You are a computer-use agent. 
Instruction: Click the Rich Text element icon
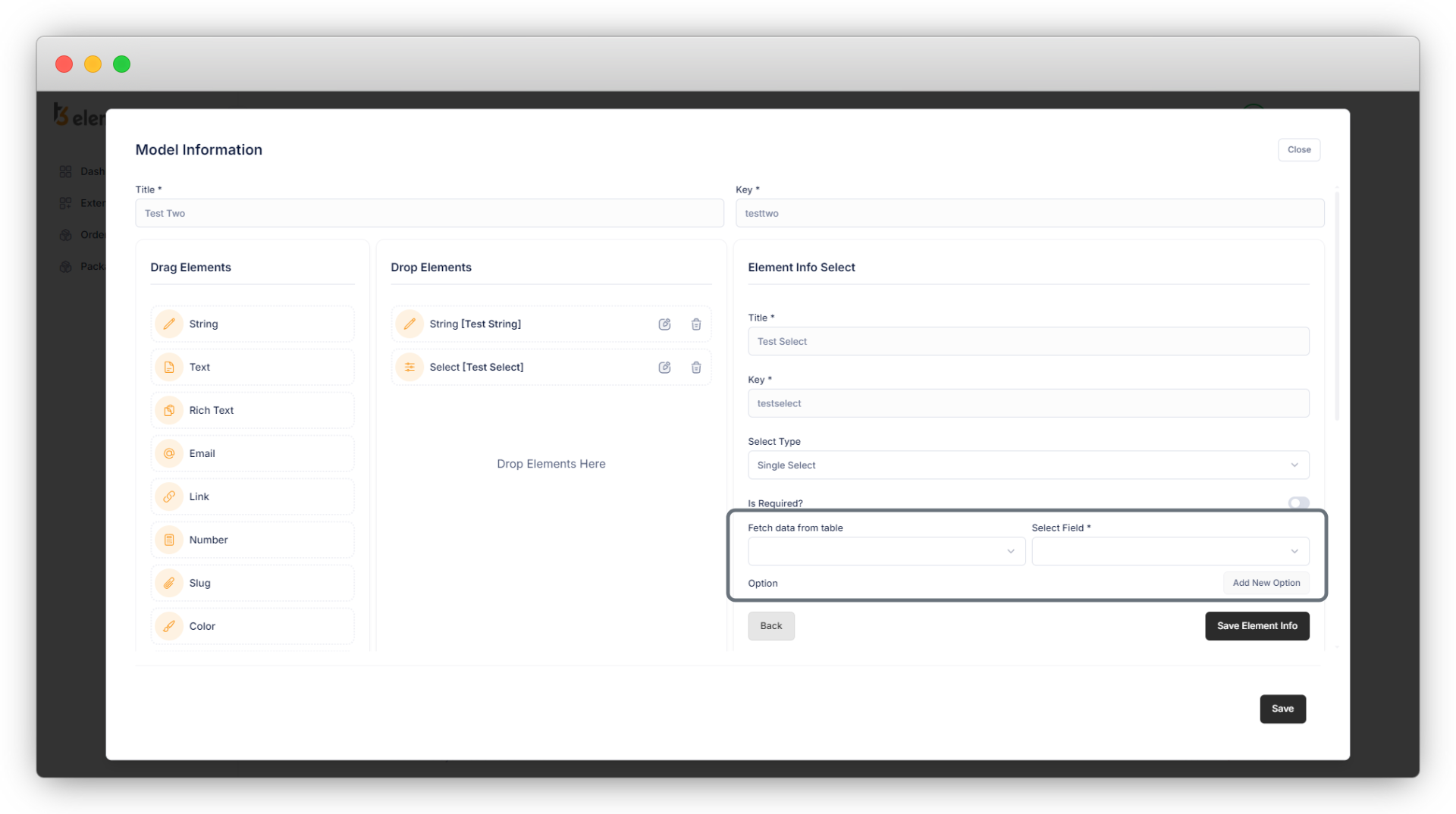pyautogui.click(x=169, y=410)
